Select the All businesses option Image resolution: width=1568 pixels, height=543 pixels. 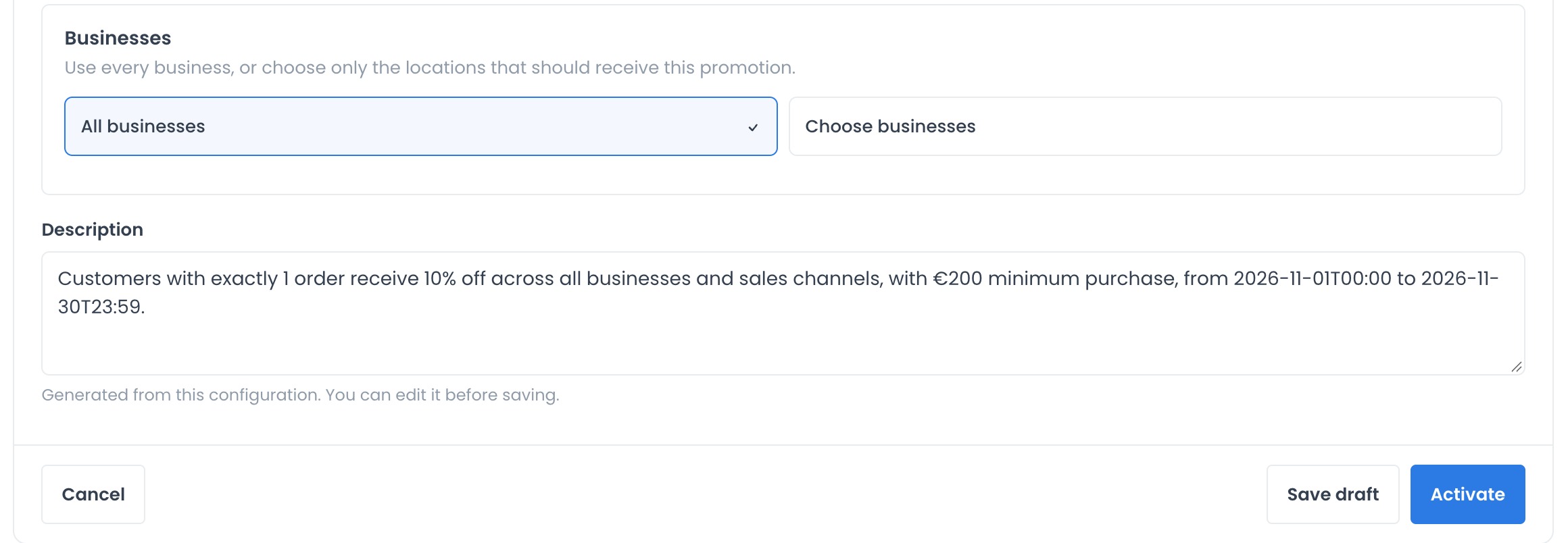point(420,126)
